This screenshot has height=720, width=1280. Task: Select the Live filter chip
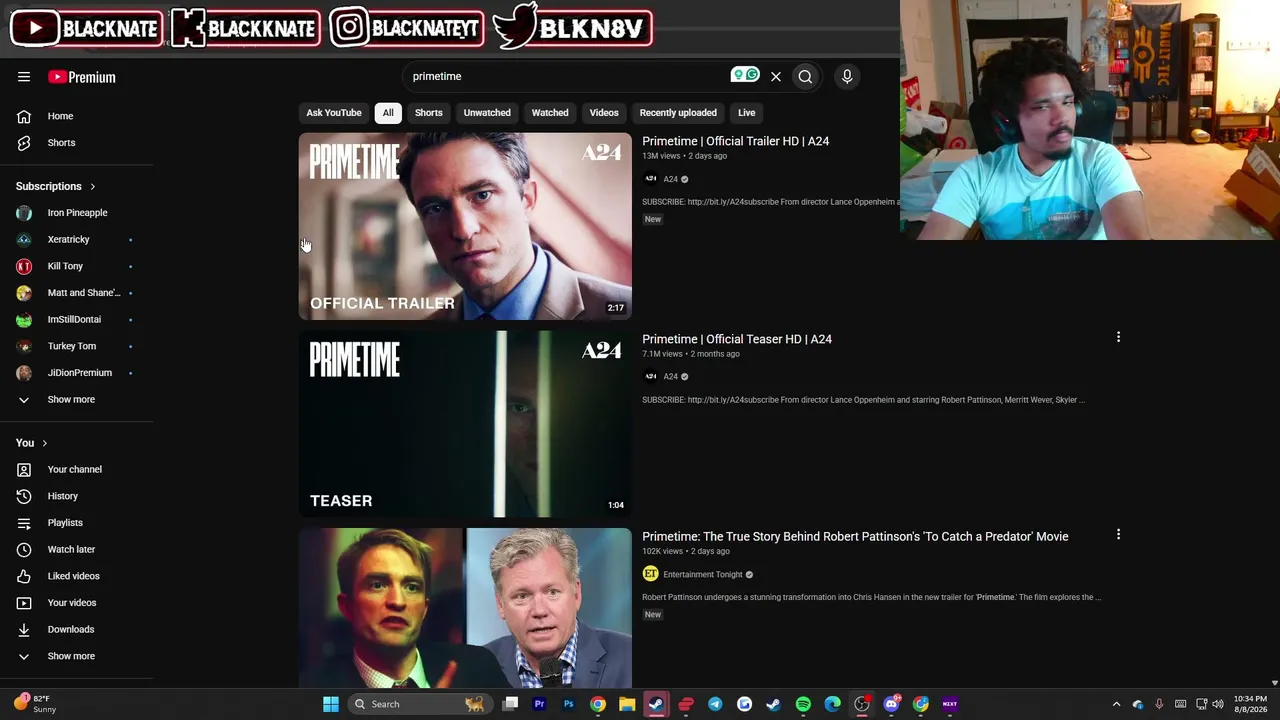pyautogui.click(x=747, y=113)
